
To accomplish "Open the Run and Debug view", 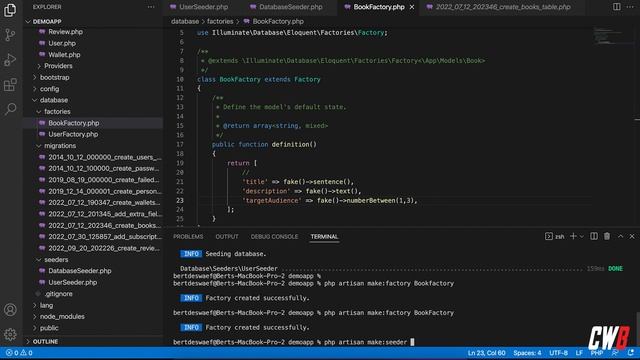I will click(x=10, y=60).
